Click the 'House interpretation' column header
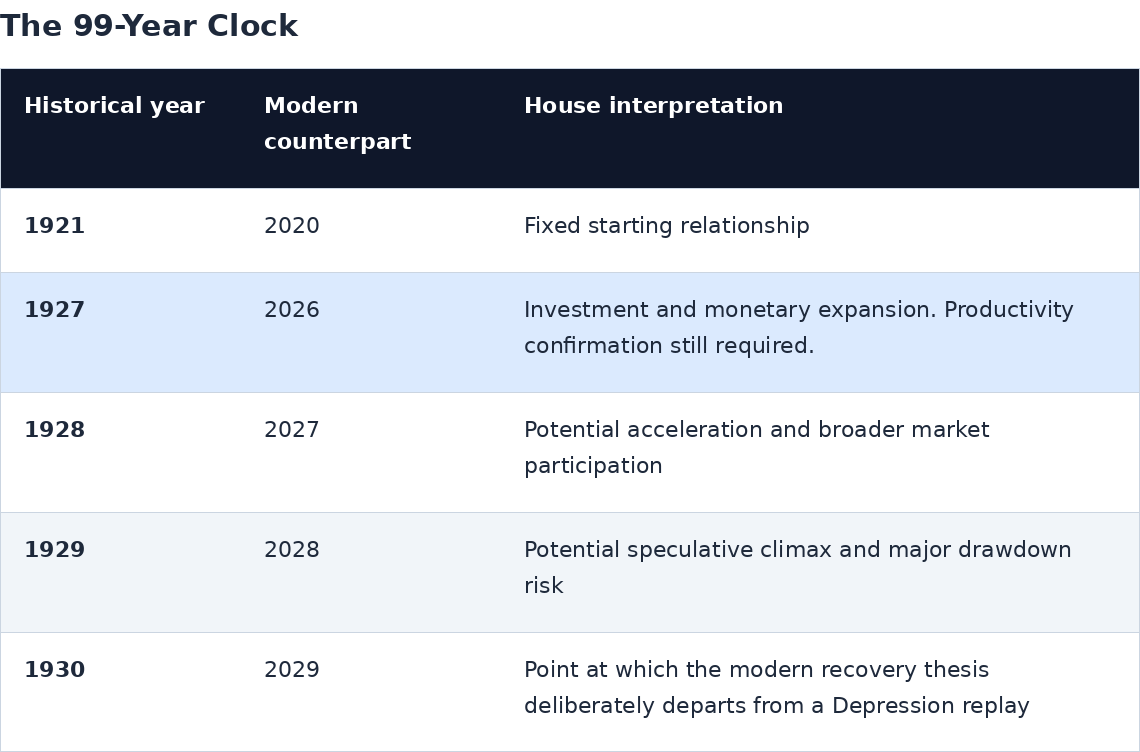 pos(654,105)
